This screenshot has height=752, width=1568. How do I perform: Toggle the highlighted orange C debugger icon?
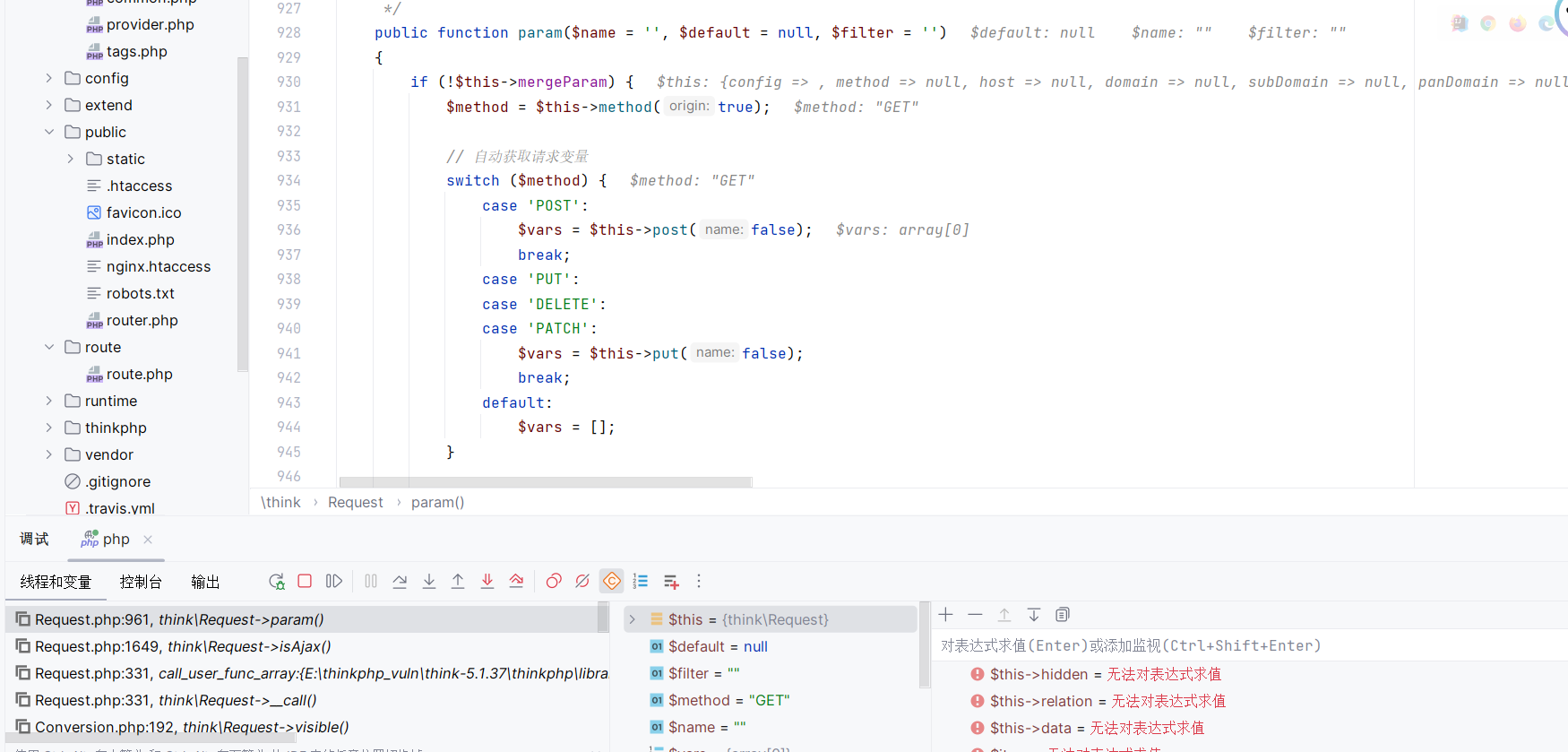(x=612, y=581)
